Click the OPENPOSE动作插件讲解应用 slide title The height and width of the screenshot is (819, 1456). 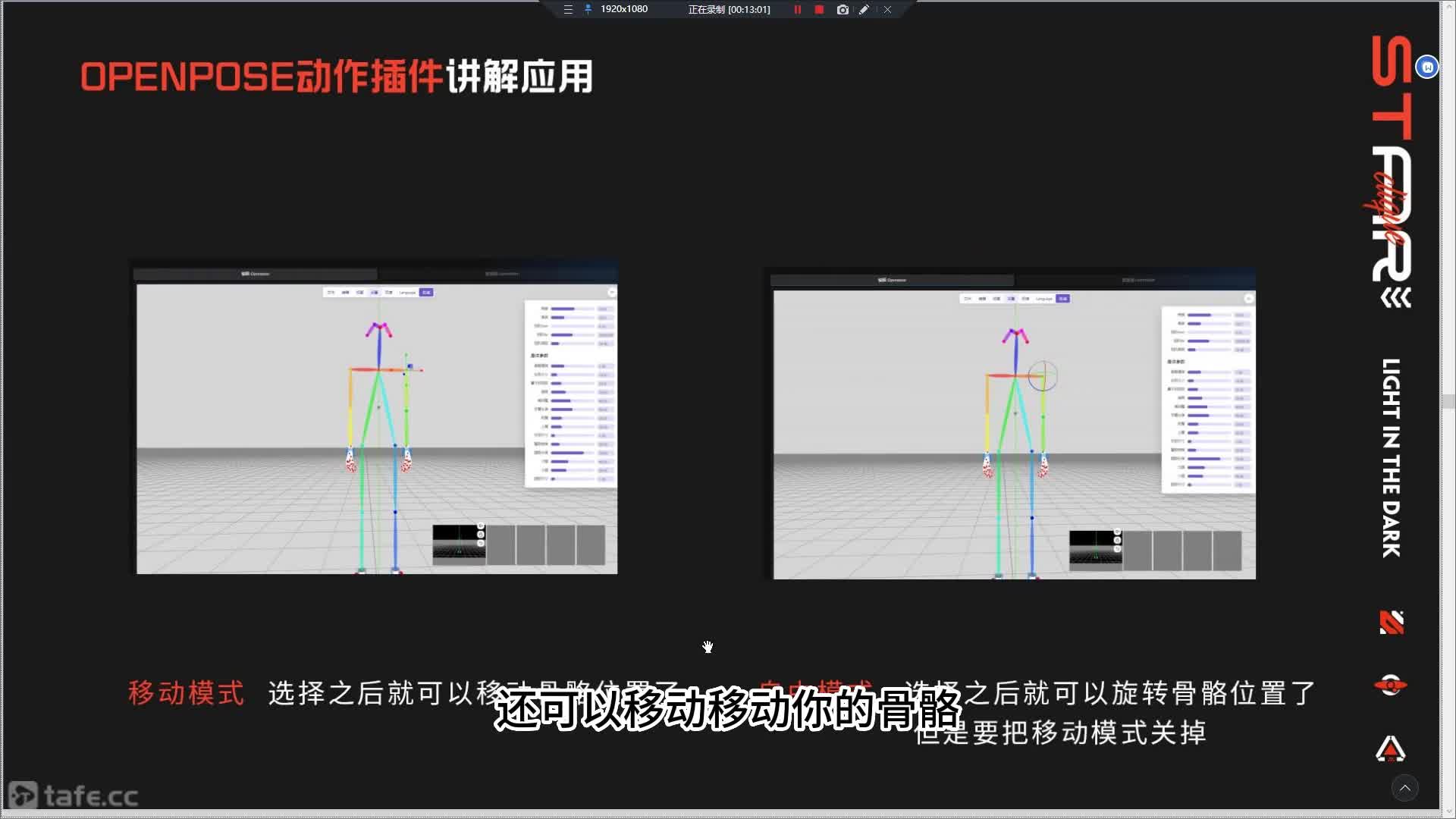(337, 77)
